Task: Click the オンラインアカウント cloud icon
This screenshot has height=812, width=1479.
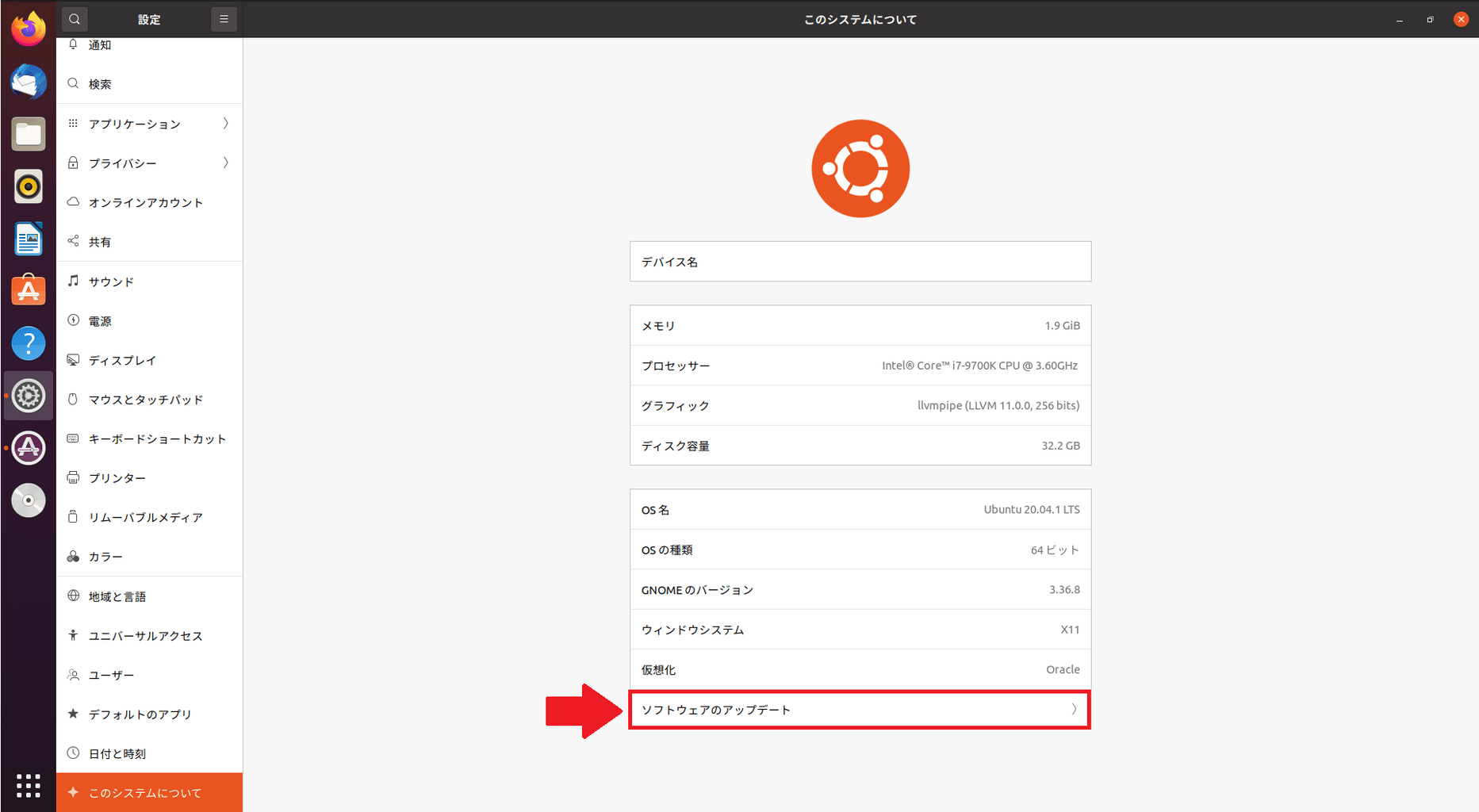Action: (x=73, y=201)
